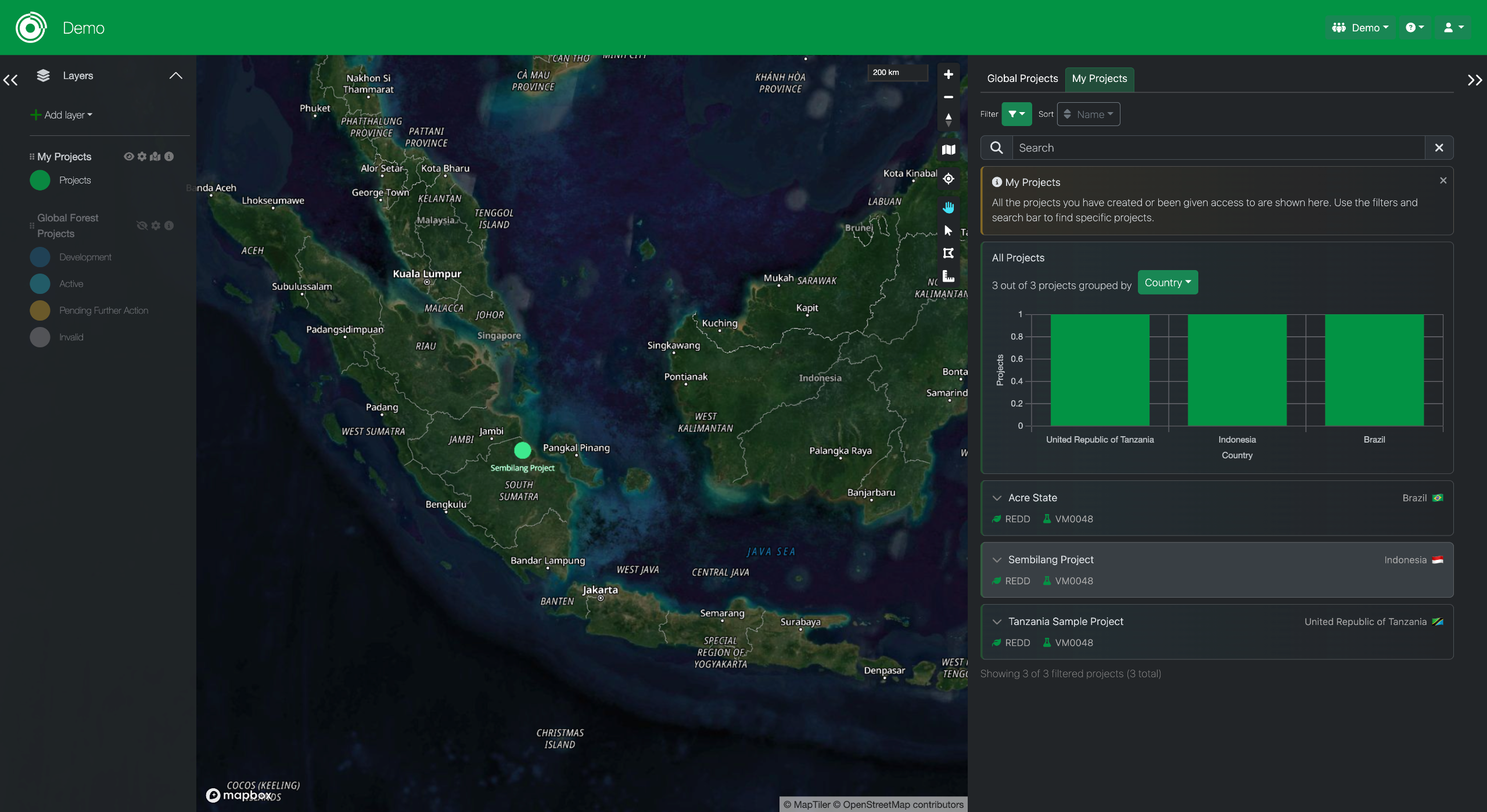
Task: Zoom in on the map
Action: point(948,74)
